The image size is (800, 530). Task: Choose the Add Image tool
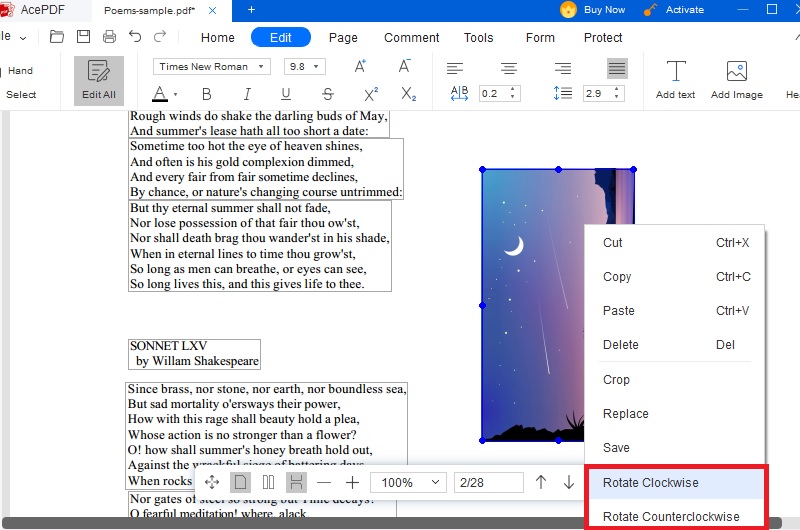click(737, 80)
